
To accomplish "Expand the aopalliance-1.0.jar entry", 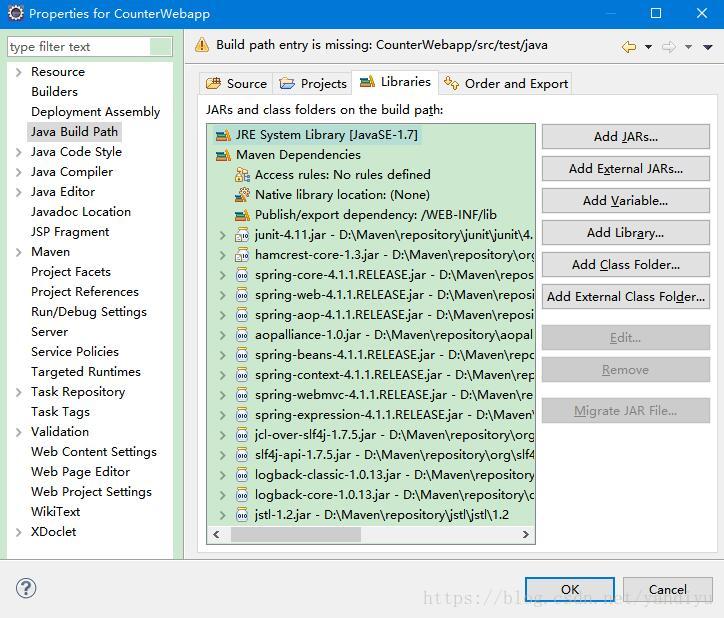I will (223, 335).
